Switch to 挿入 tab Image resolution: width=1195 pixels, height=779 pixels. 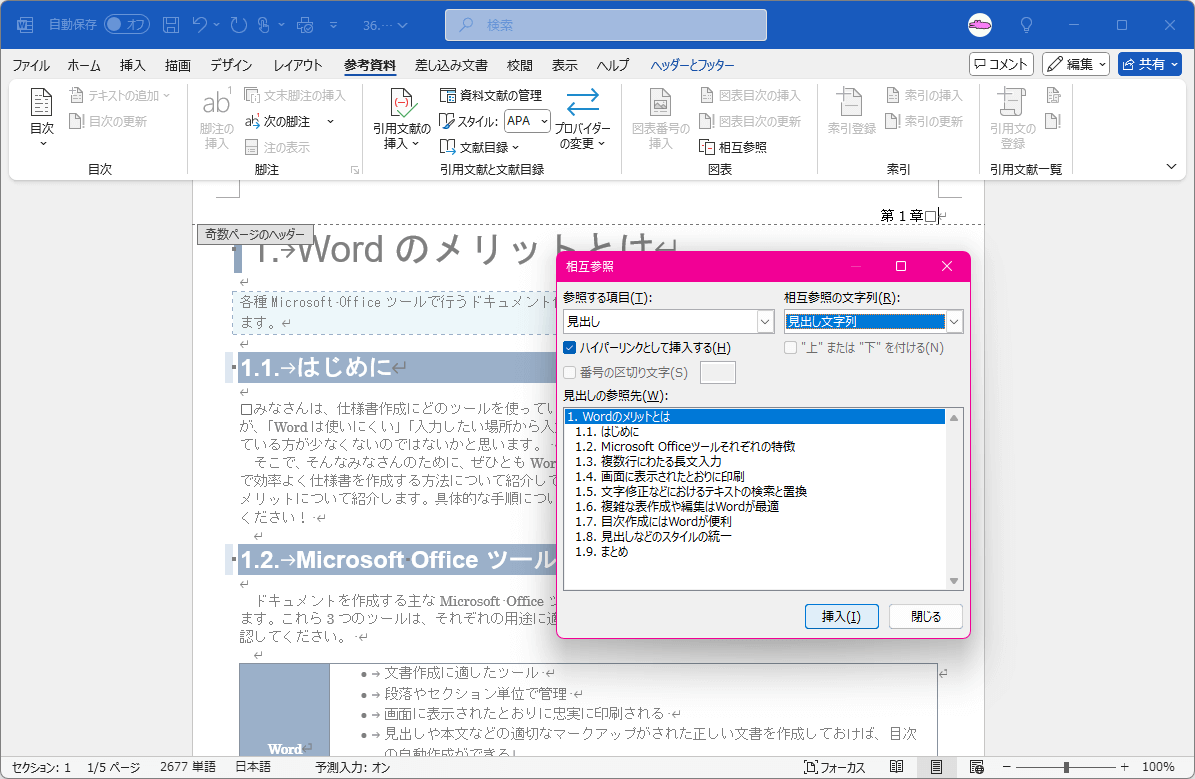click(x=132, y=66)
